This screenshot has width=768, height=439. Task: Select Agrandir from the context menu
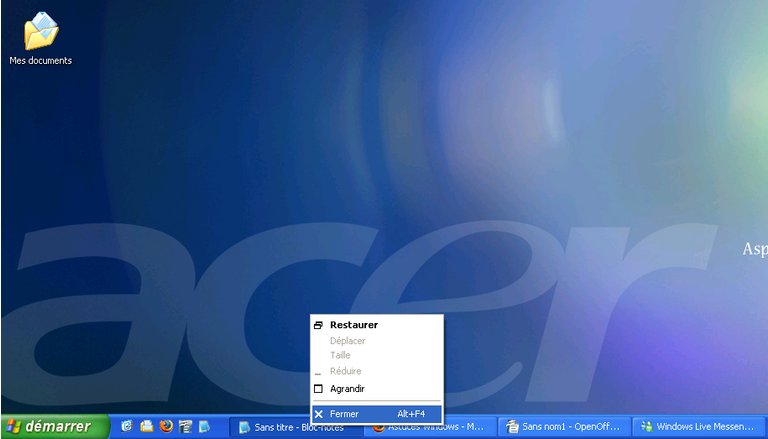[x=377, y=389]
